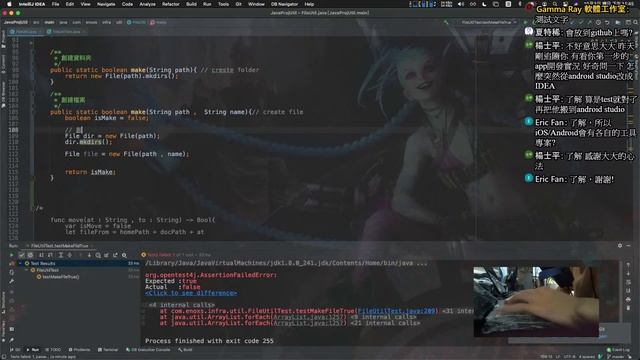Screen dimensions: 640x360
Task: Open the Tools menu
Action: [223, 4]
